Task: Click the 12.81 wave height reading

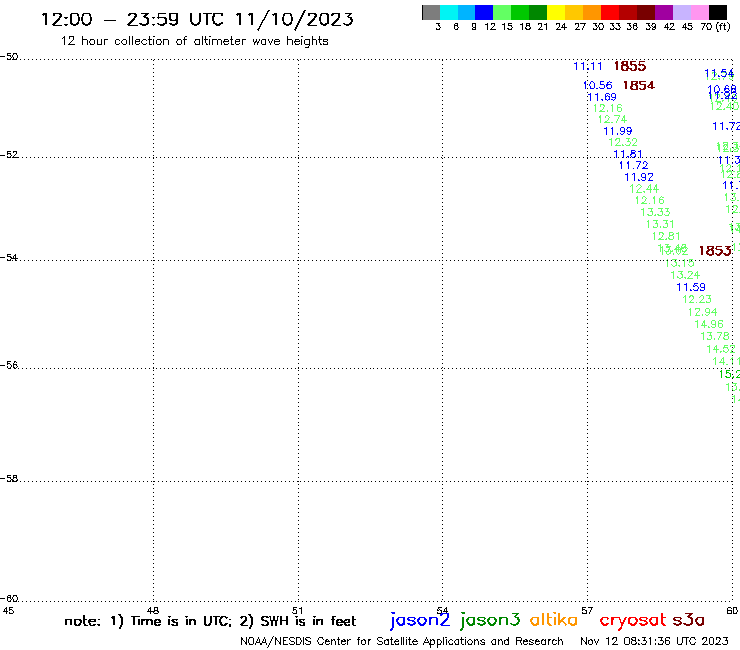Action: [666, 236]
